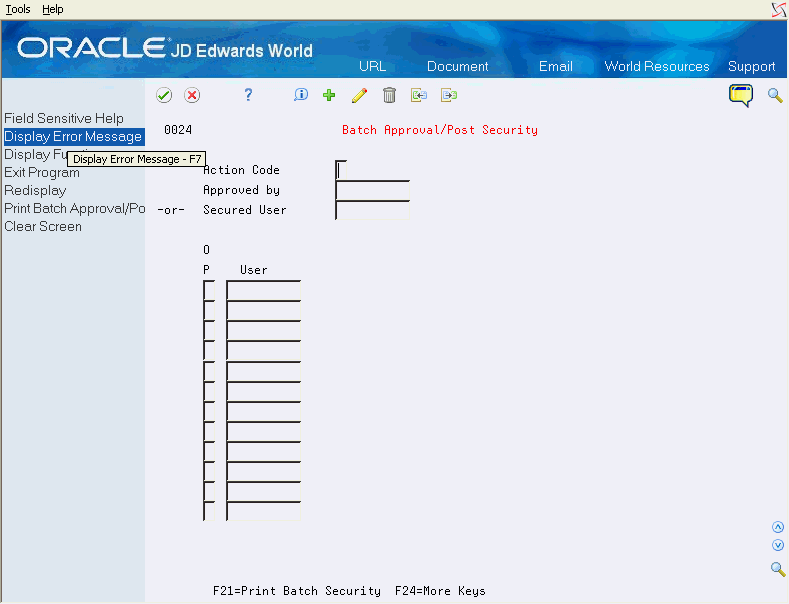This screenshot has height=604, width=789.
Task: Click the magnifier icon in top toolbar
Action: 775,95
